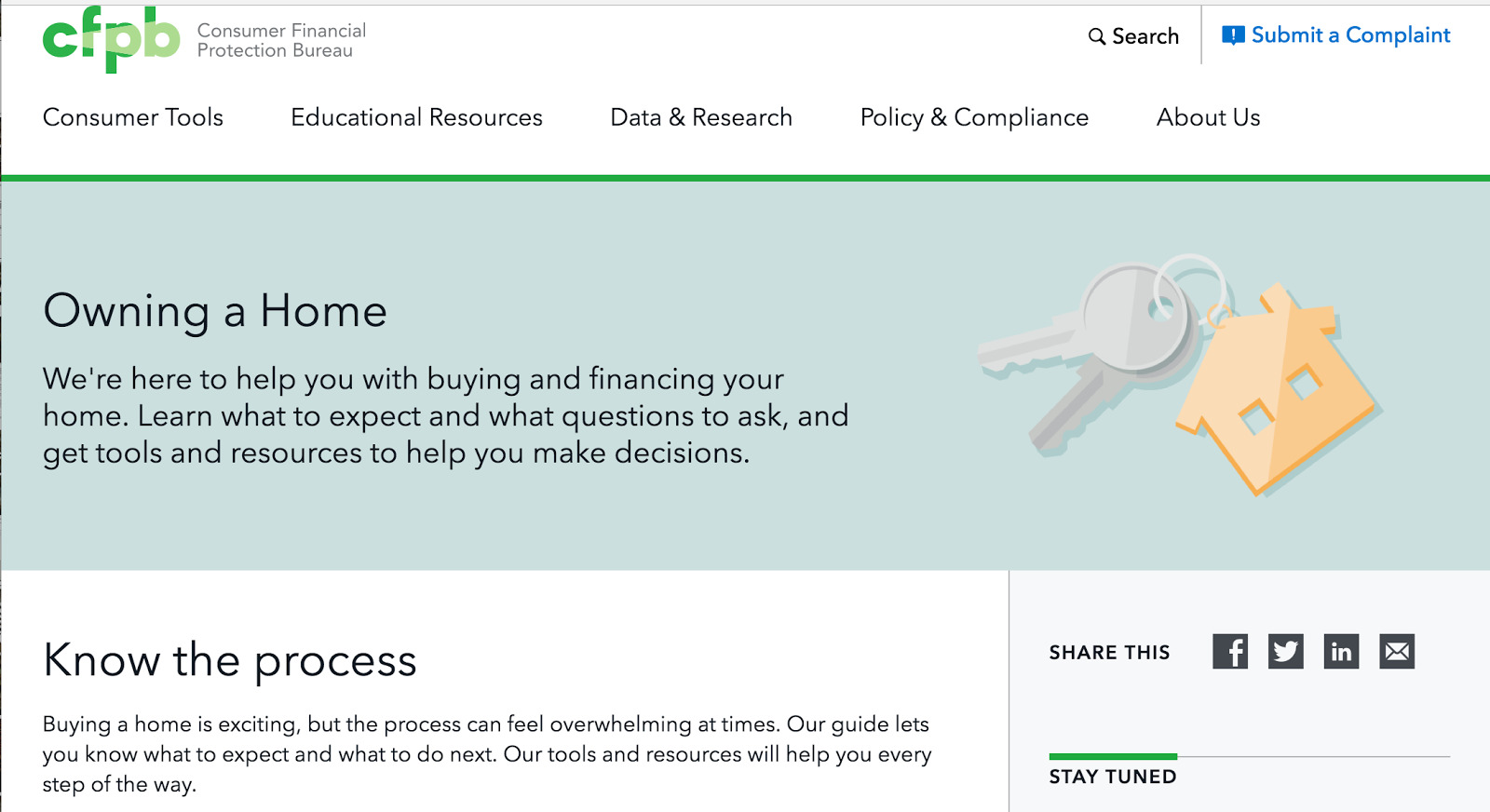Click the complaint exclamation icon
This screenshot has height=812, width=1490.
click(x=1232, y=34)
